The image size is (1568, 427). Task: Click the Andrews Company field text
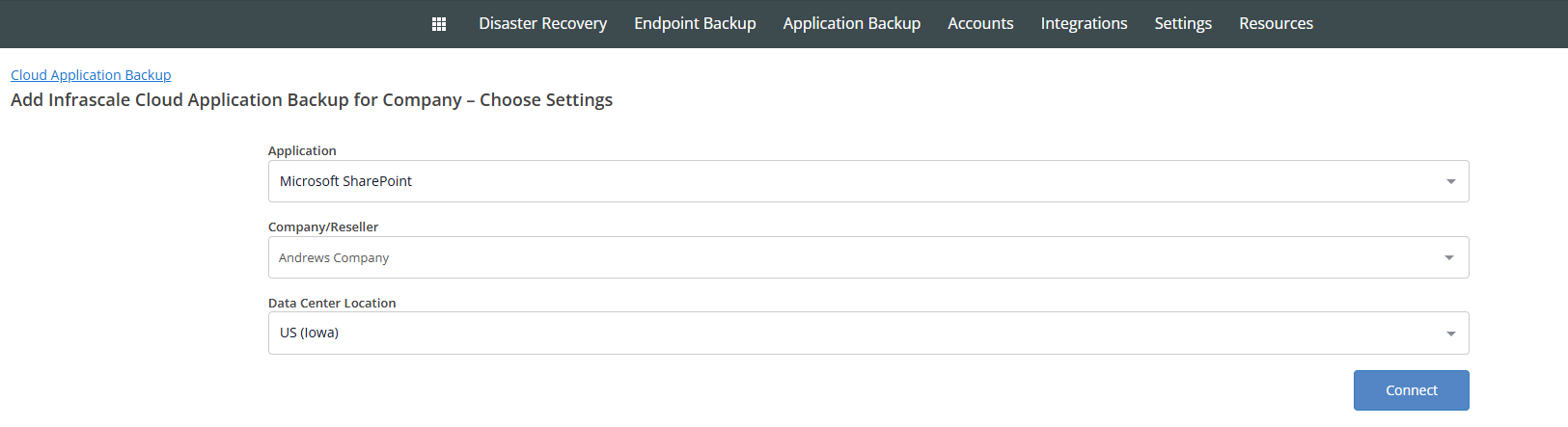click(x=334, y=257)
